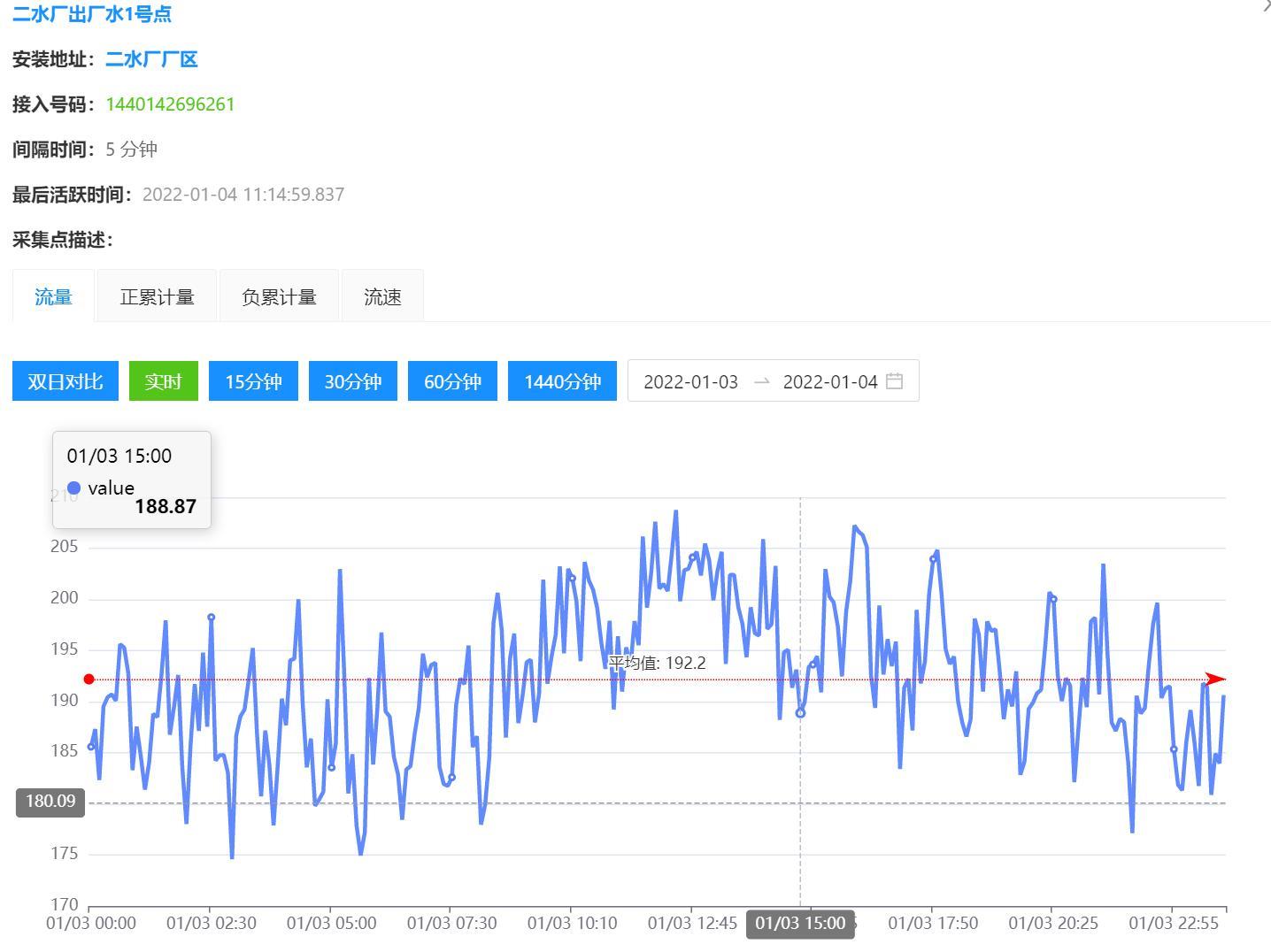
Task: Click the highlighted data point at 01/03 15:00
Action: pyautogui.click(x=800, y=713)
